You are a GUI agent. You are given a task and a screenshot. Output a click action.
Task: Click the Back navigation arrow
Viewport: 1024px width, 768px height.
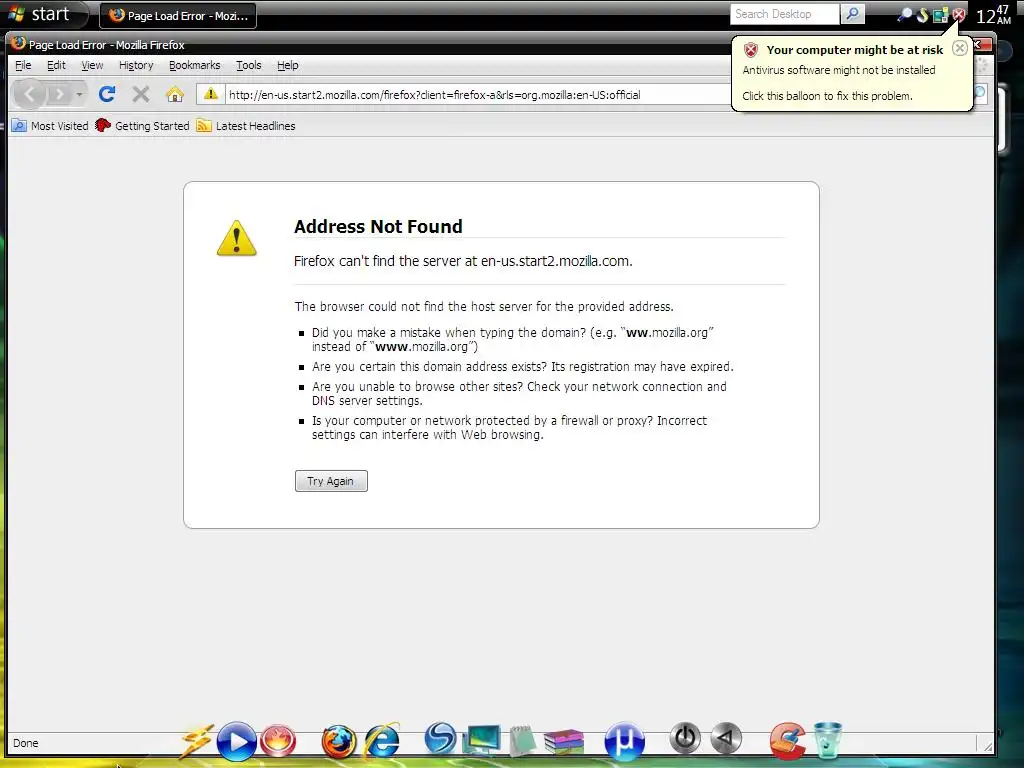click(x=28, y=95)
